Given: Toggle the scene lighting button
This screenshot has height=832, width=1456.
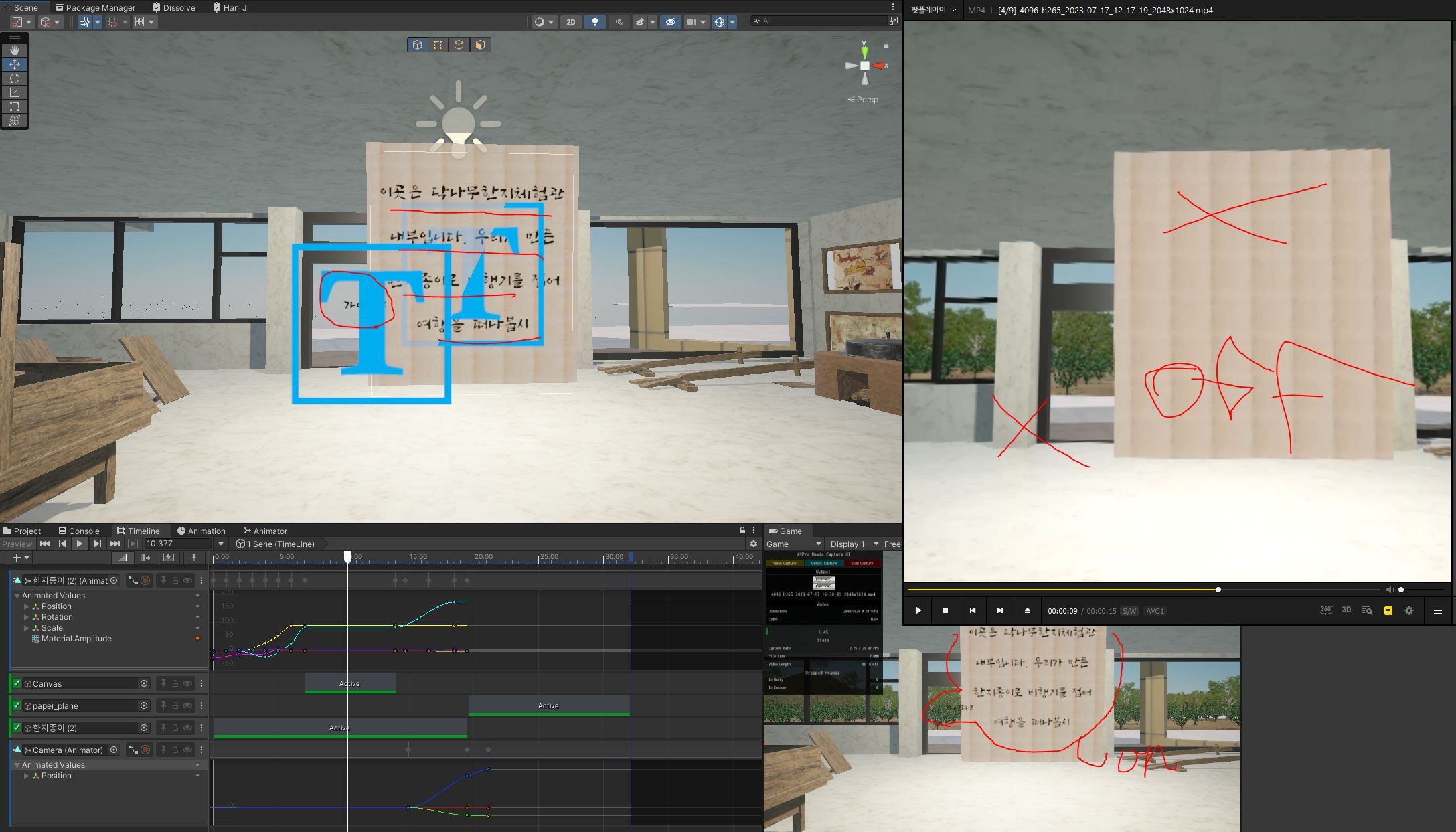Looking at the screenshot, I should coord(596,22).
